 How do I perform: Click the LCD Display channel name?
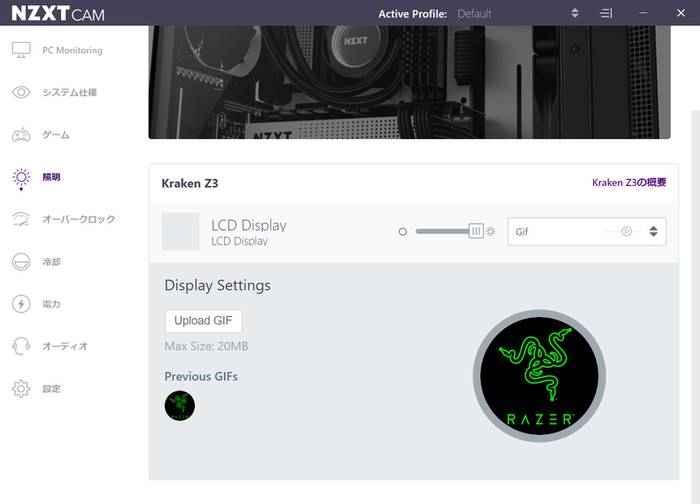(249, 225)
